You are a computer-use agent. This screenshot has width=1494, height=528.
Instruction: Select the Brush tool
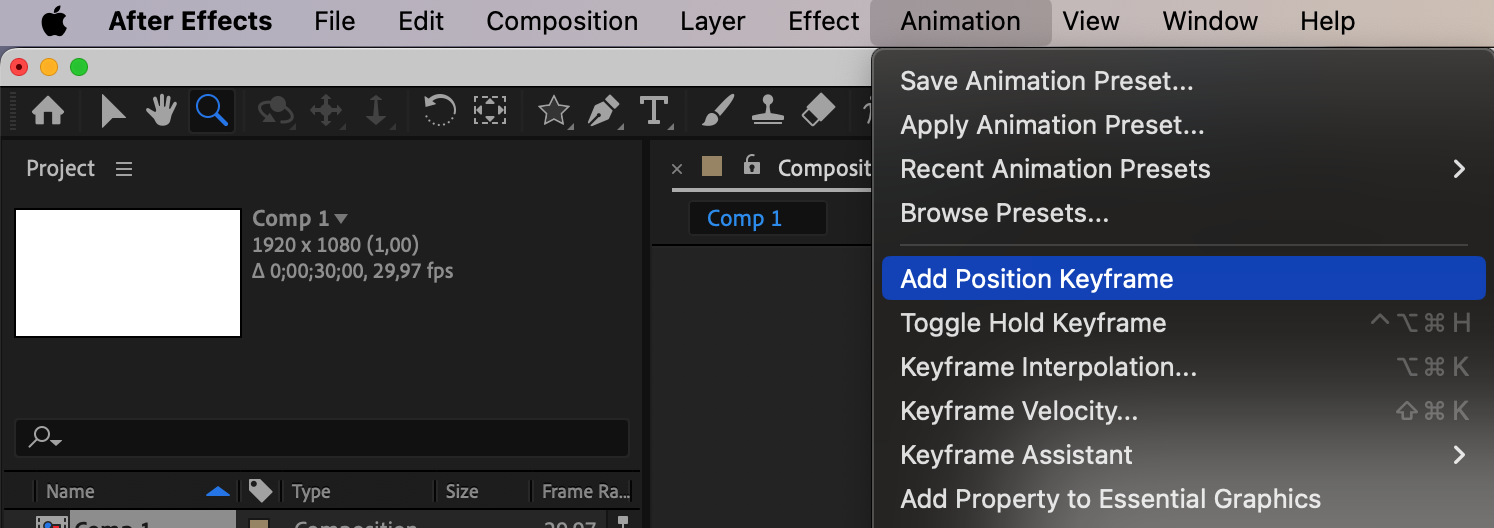pos(718,111)
